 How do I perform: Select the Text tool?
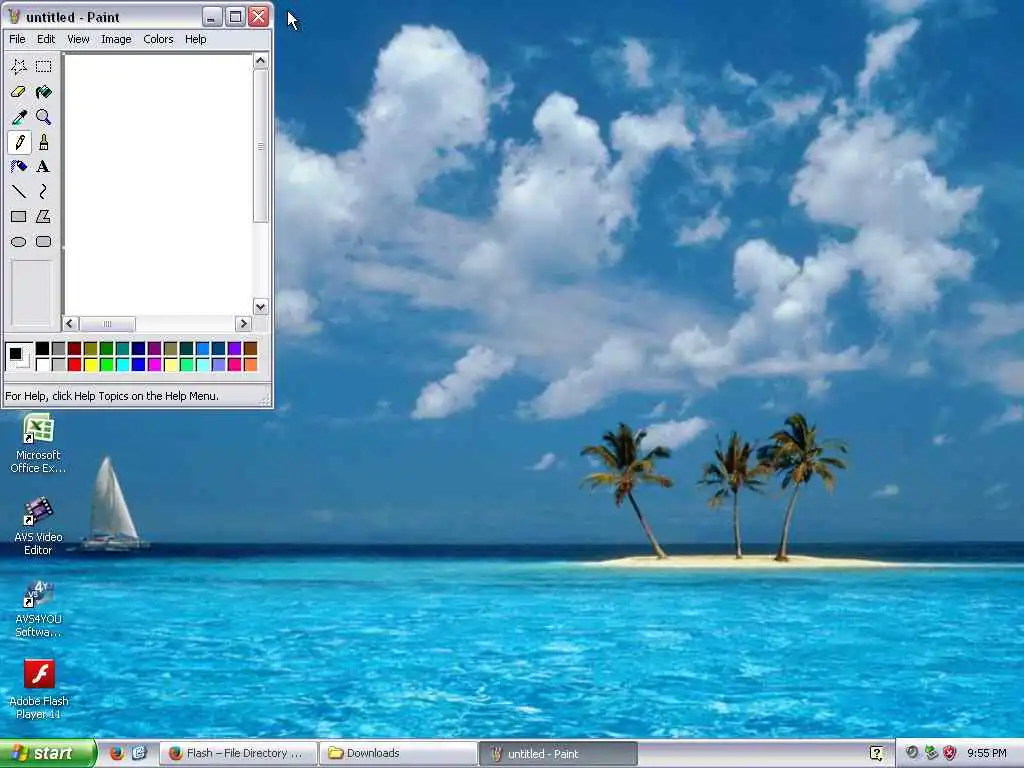43,167
